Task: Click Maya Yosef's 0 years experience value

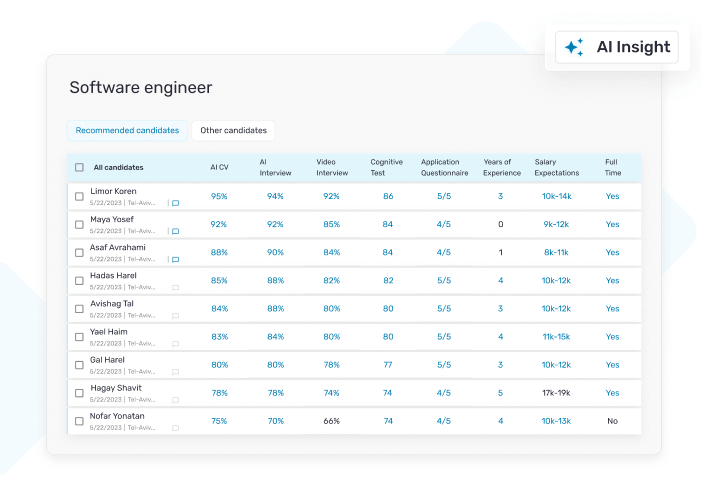Action: tap(501, 224)
